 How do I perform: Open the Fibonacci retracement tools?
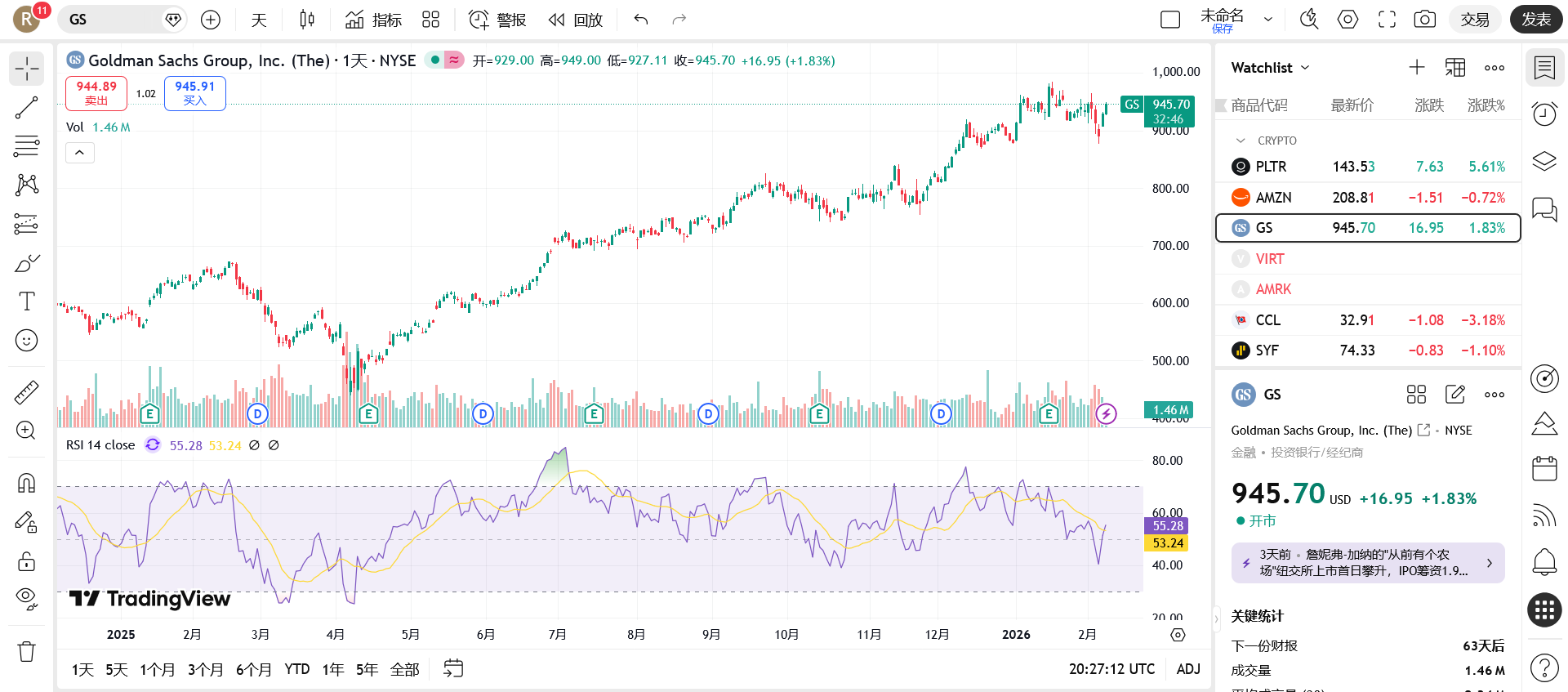coord(27,146)
